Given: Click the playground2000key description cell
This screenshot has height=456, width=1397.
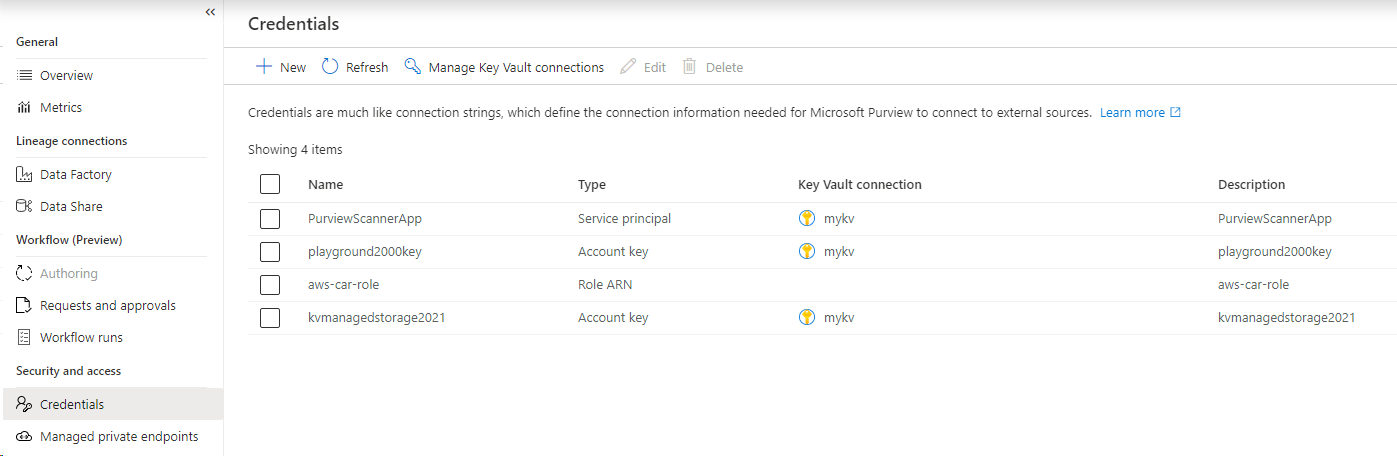Looking at the screenshot, I should [1275, 251].
